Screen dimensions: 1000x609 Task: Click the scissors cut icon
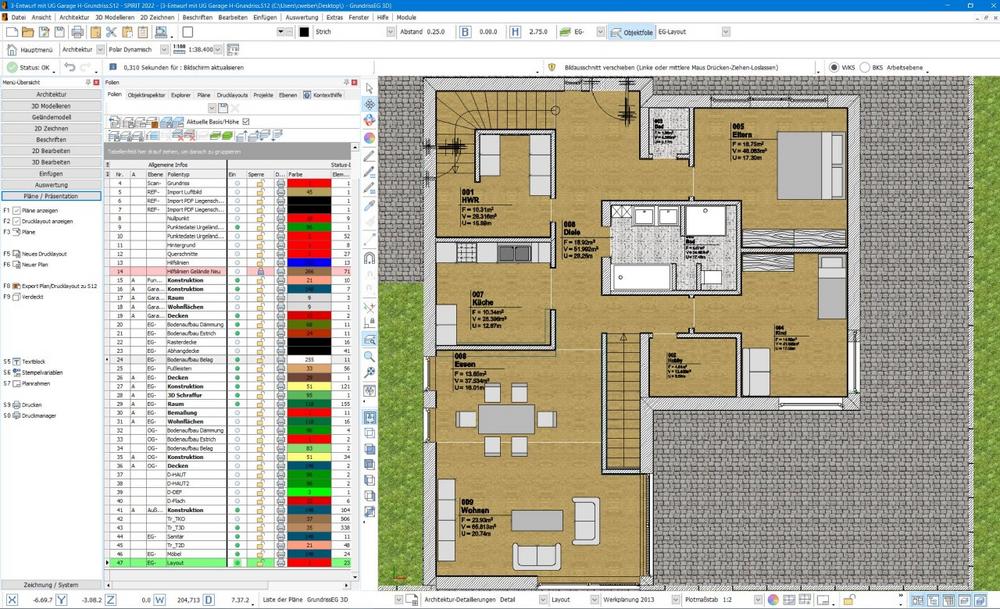[x=112, y=33]
